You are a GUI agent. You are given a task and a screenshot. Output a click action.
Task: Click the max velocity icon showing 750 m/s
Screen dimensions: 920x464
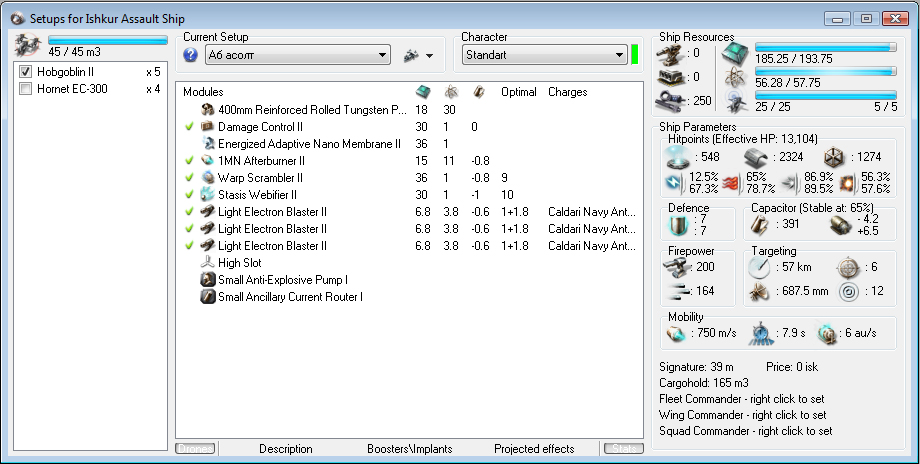[677, 333]
